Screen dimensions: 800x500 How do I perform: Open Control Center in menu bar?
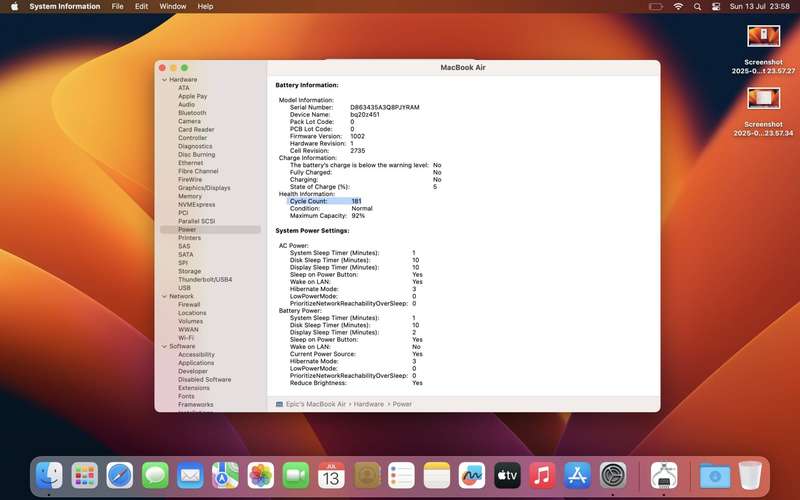(716, 7)
